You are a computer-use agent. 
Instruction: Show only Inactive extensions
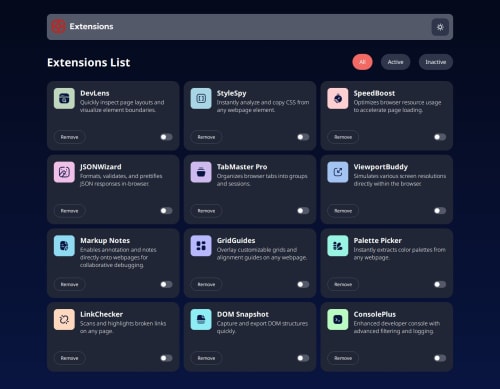point(436,62)
